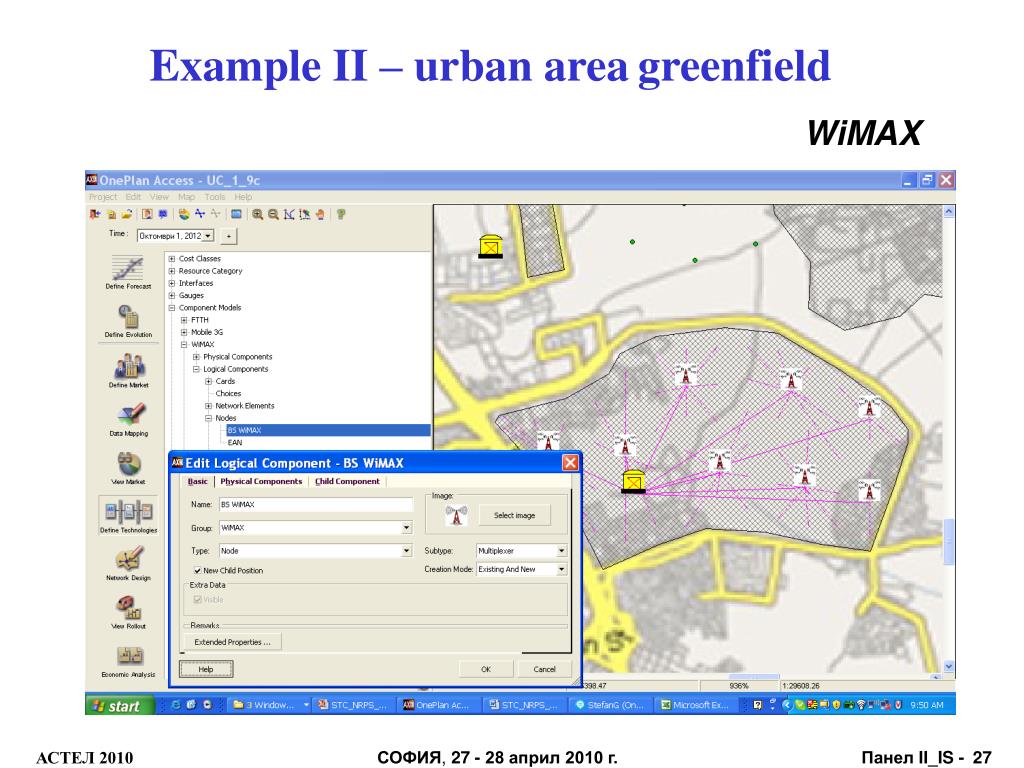1024x768 pixels.
Task: Open the Network Design module
Action: (129, 563)
